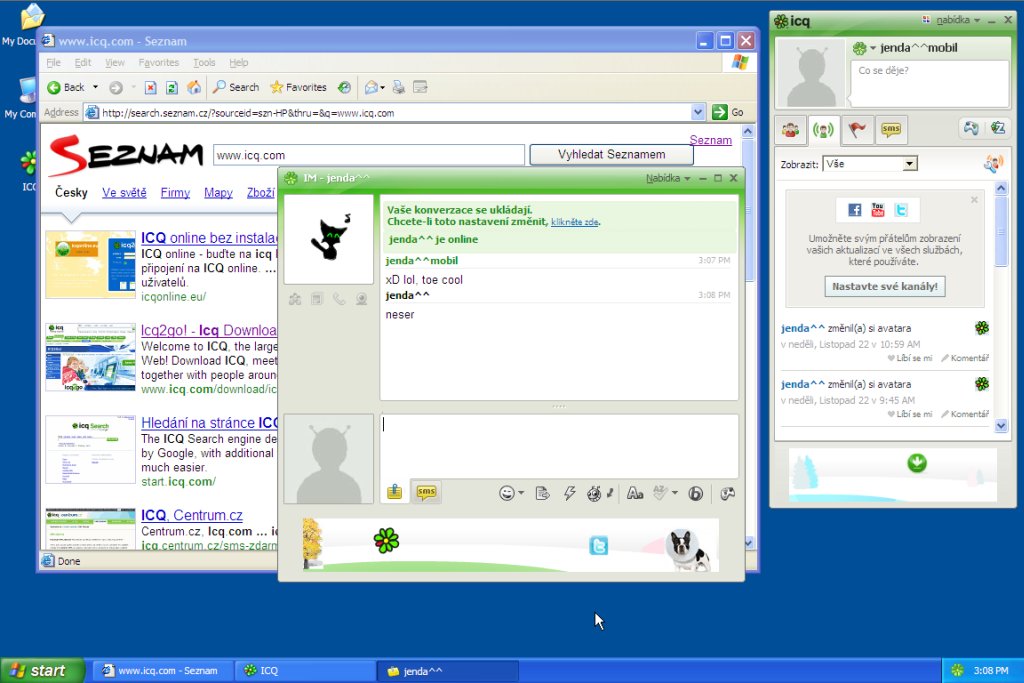The width and height of the screenshot is (1024, 683).
Task: Click 'Nastavte své kanály!' button
Action: coord(884,287)
